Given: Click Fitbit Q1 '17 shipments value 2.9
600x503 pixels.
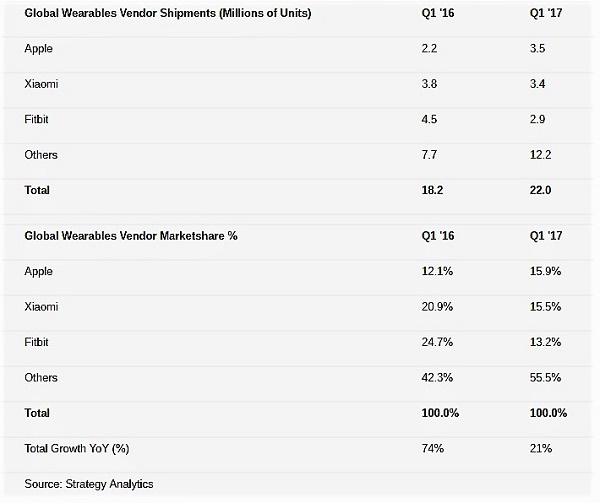Looking at the screenshot, I should (538, 119).
